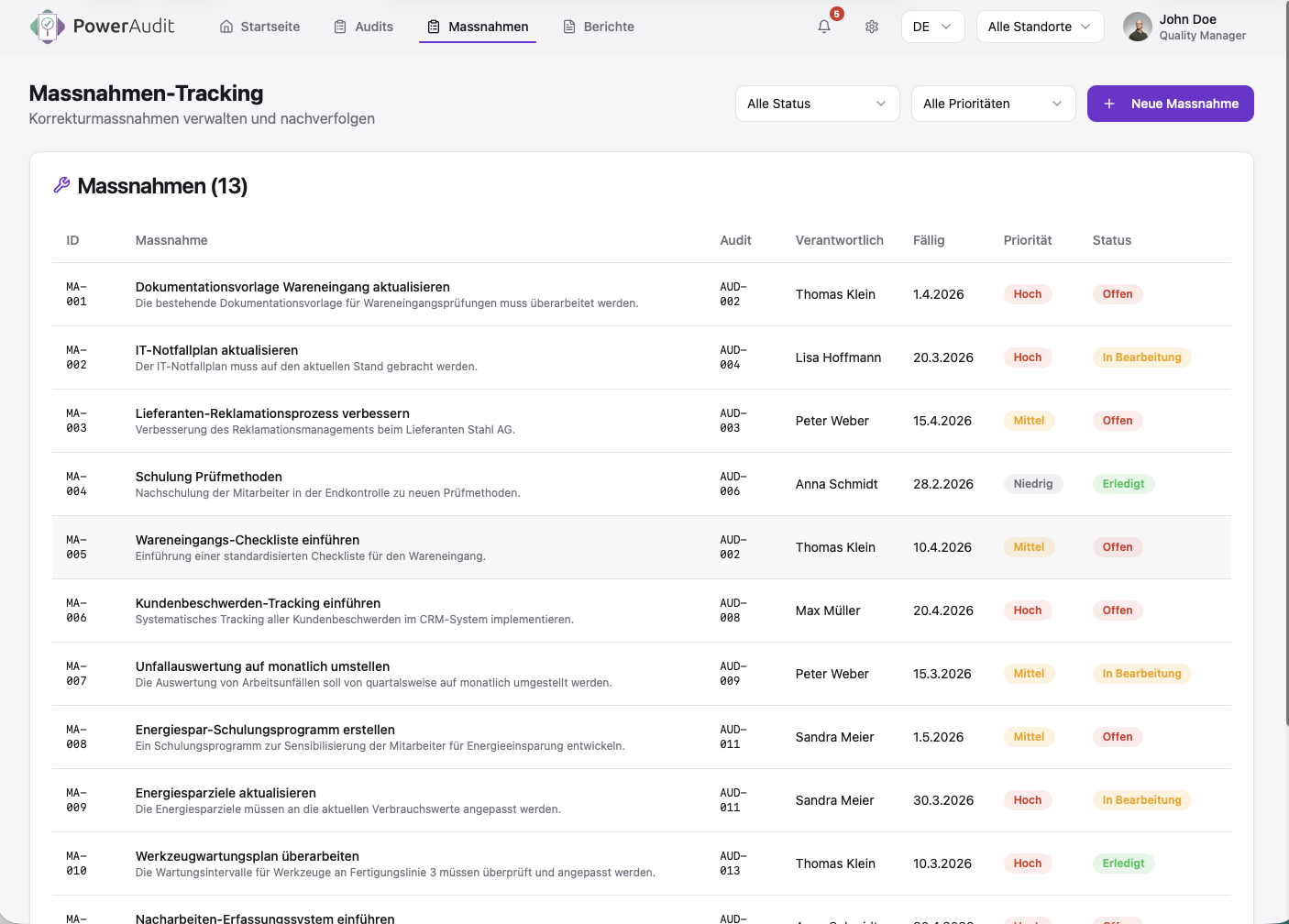Select Unfallauswertung auf monatlich umstellen
1289x924 pixels.
[x=262, y=666]
